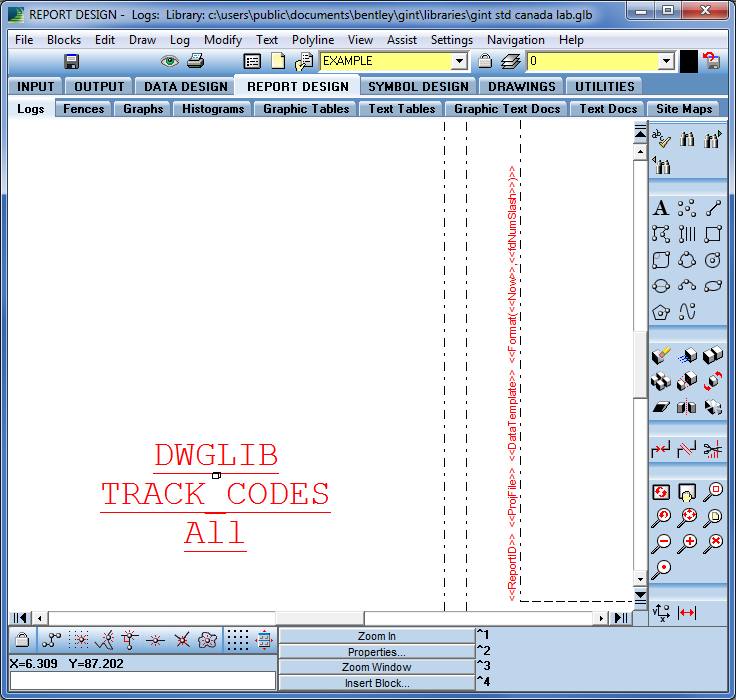This screenshot has height=700, width=736.
Task: Toggle the dotted grid display
Action: pos(238,639)
